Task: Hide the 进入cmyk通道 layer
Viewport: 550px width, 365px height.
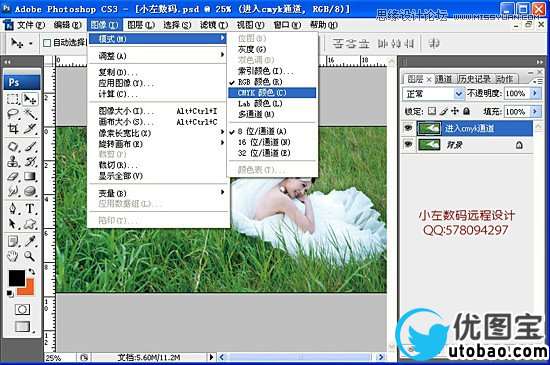Action: (408, 128)
